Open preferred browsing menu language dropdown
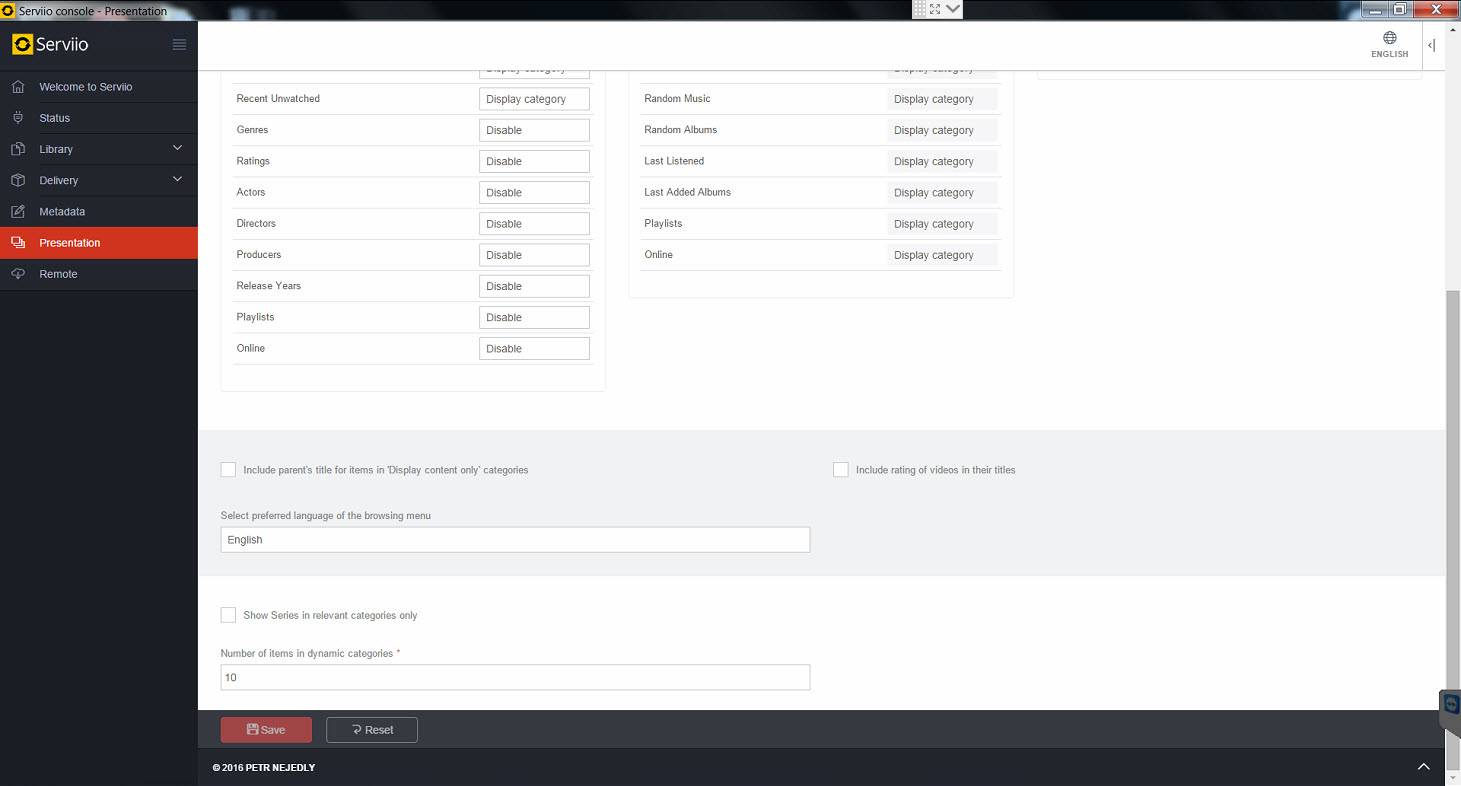 (515, 540)
